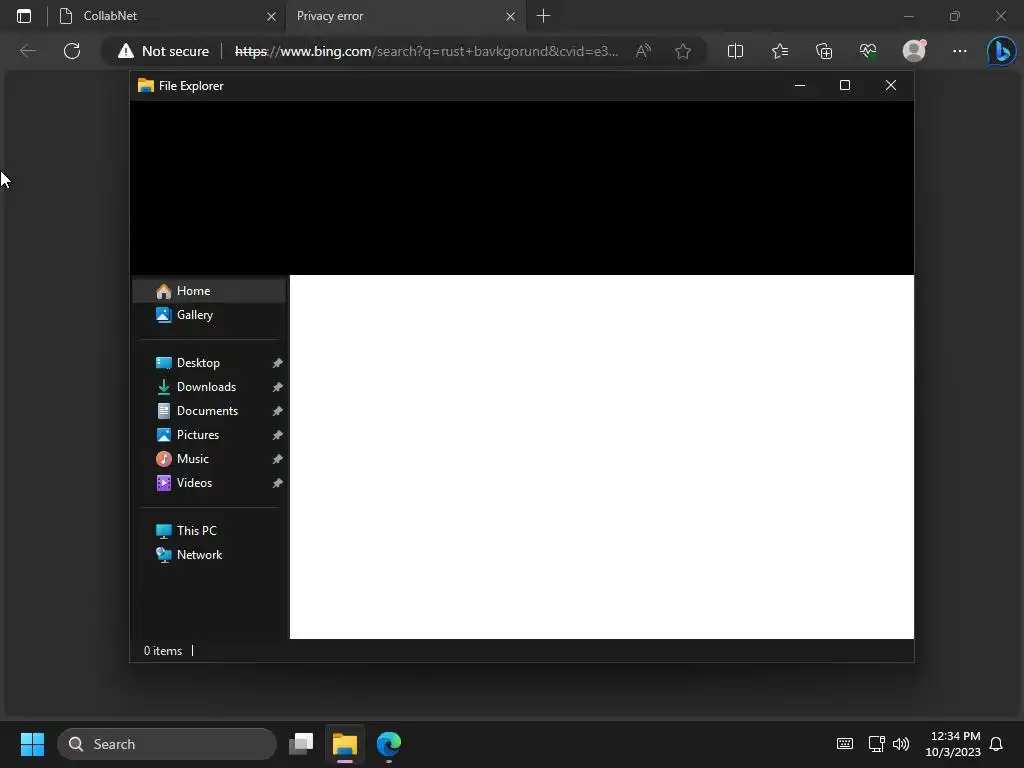Switch to the Privacy error tab
This screenshot has width=1024, height=768.
[x=405, y=16]
